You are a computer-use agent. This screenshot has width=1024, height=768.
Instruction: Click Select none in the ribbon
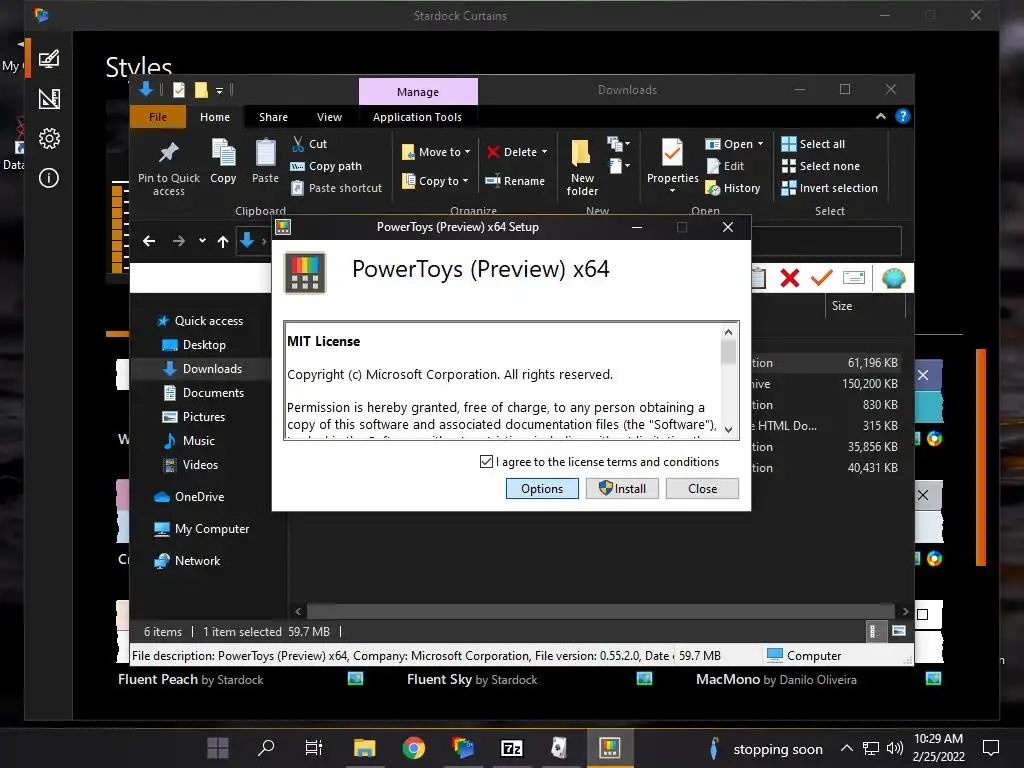(820, 166)
